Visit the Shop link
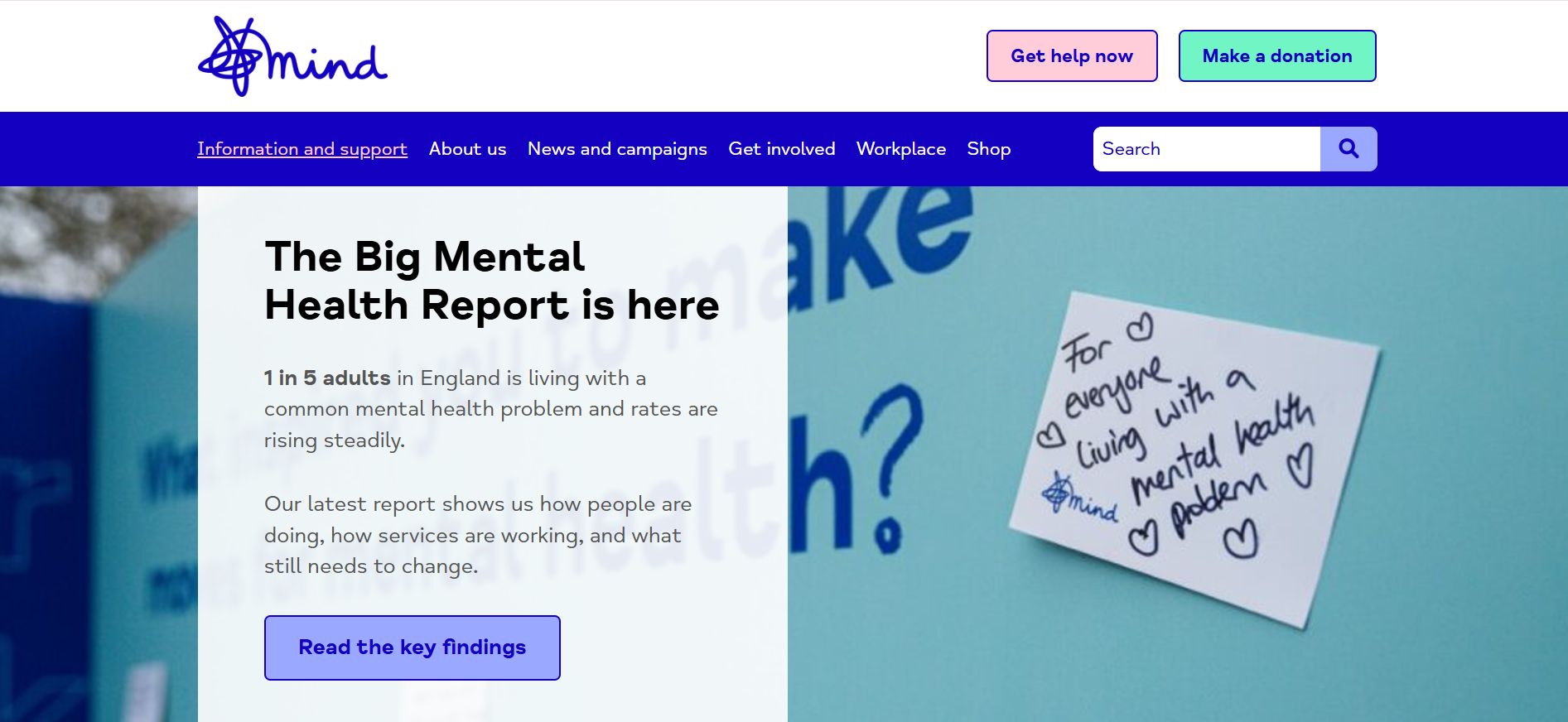The image size is (1568, 722). (989, 149)
